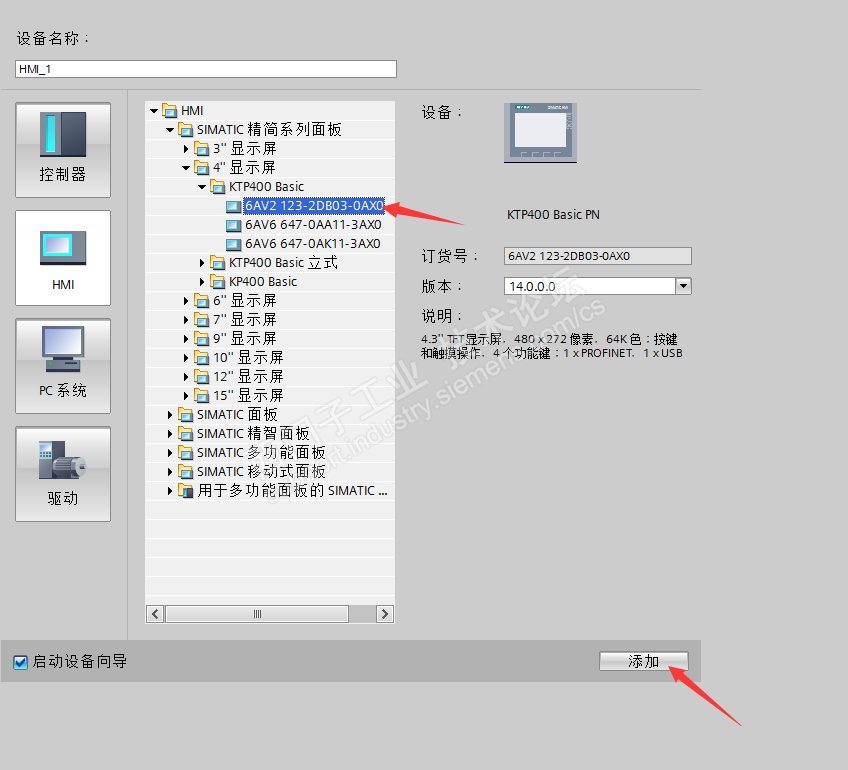
Task: Click the 订货号 order number field
Action: click(x=598, y=256)
